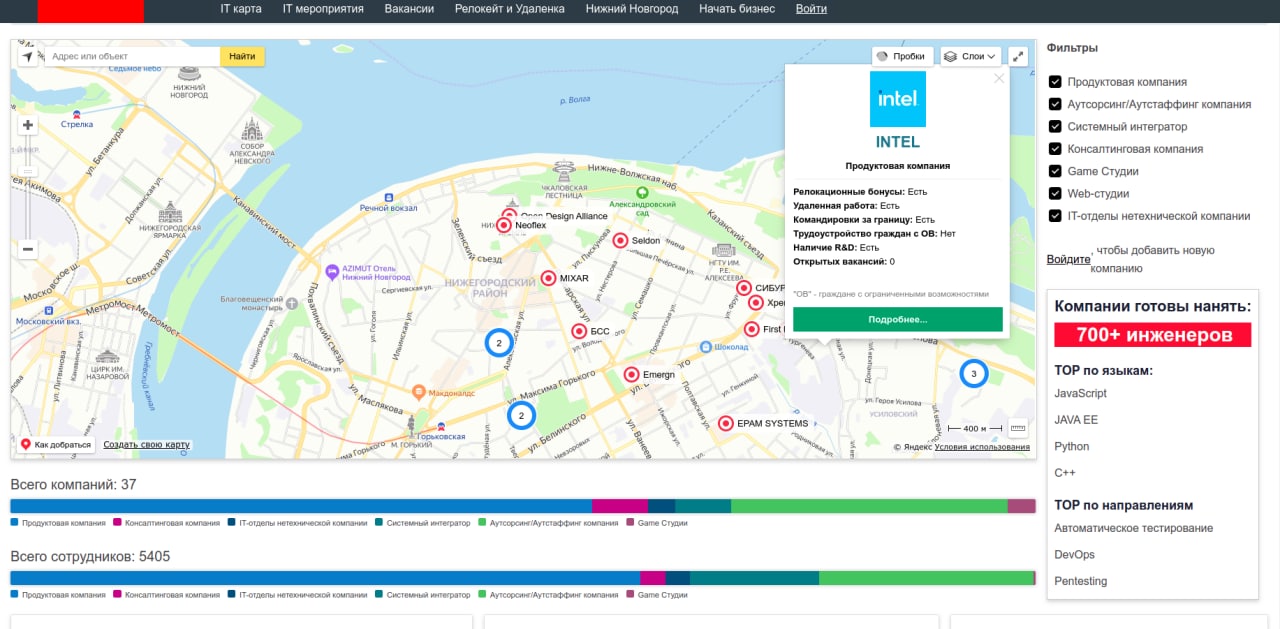This screenshot has height=629, width=1280.
Task: Uncheck Продуктовая компания filter
Action: [x=1055, y=82]
